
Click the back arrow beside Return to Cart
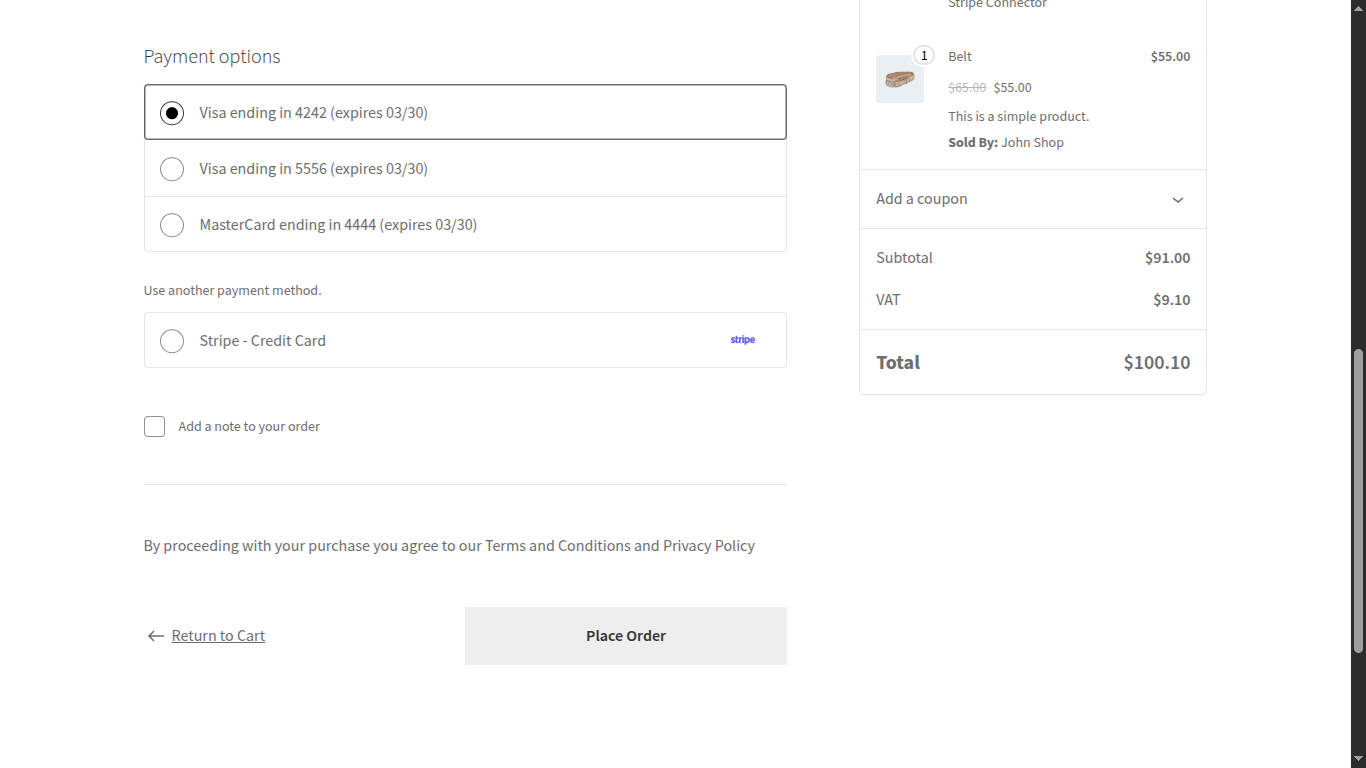[x=155, y=635]
